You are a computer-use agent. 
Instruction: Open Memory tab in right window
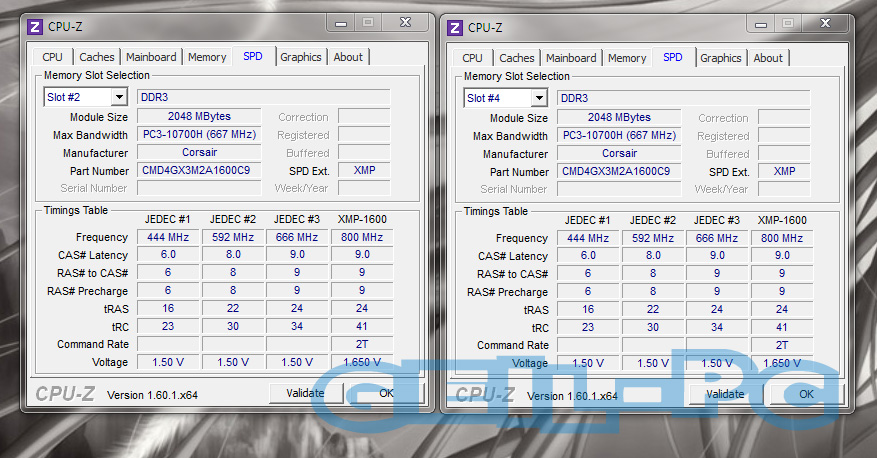(x=627, y=58)
